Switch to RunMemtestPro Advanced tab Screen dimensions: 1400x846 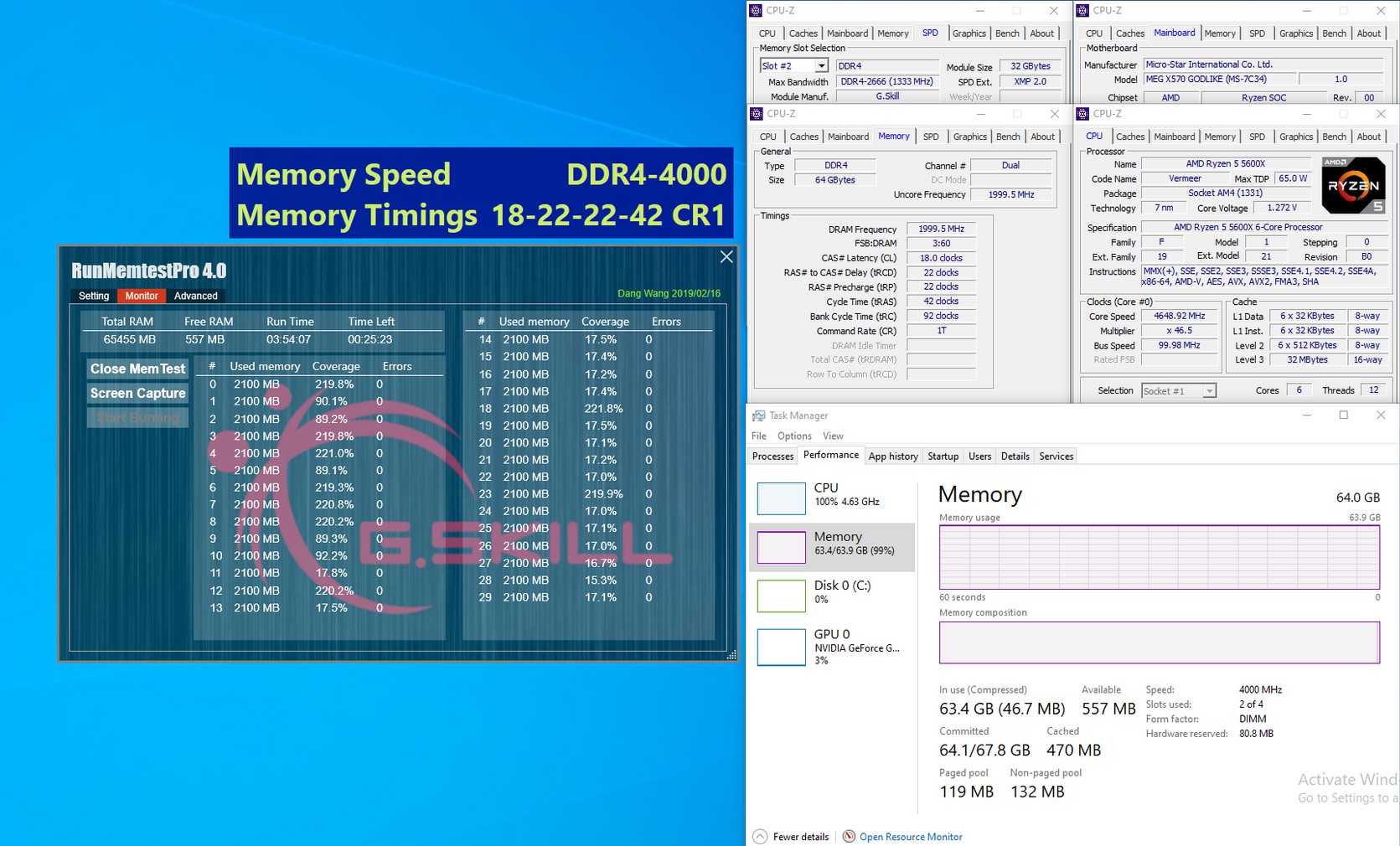coord(196,296)
